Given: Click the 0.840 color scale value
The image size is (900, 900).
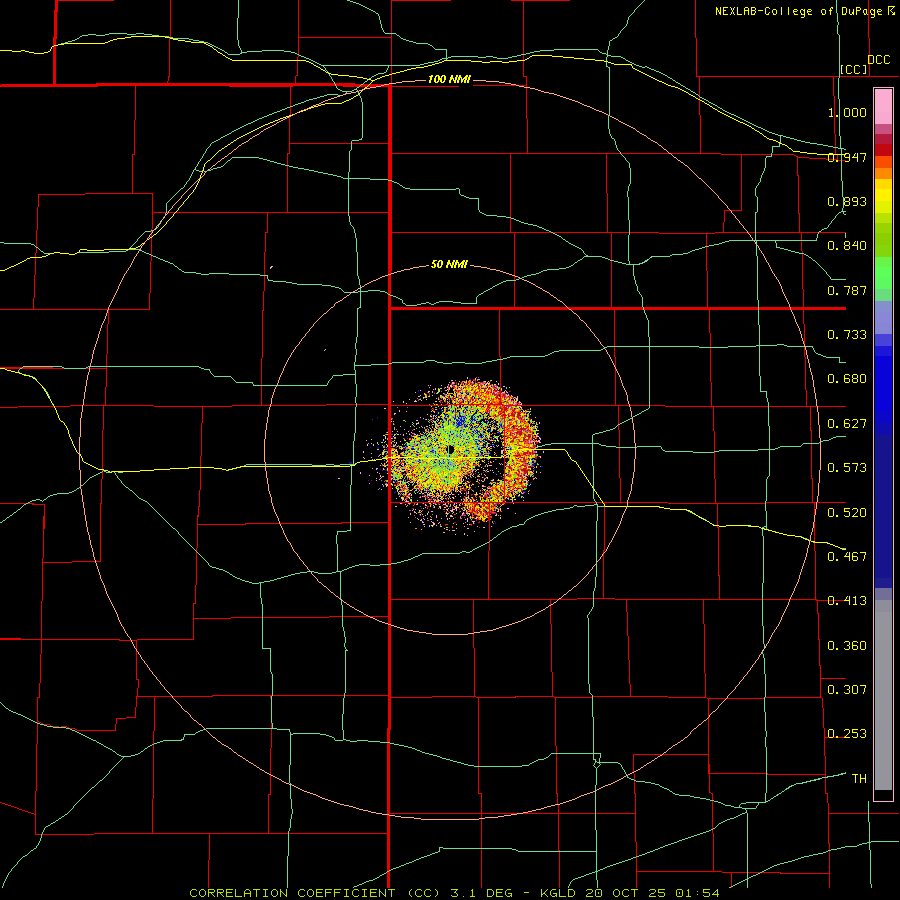Looking at the screenshot, I should click(847, 246).
